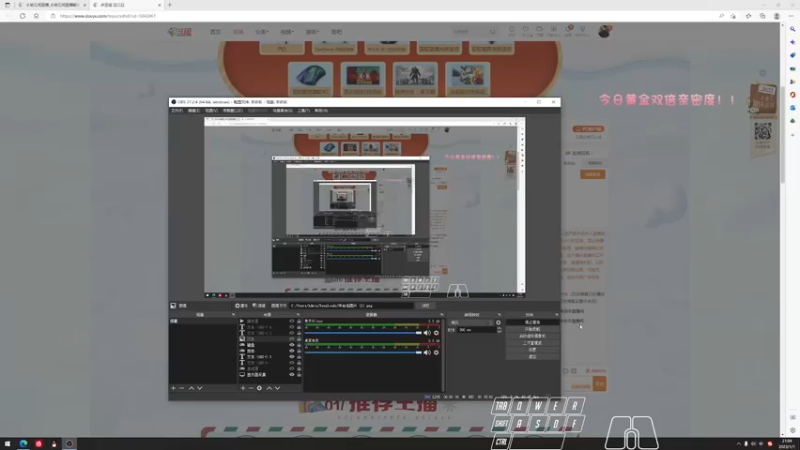The height and width of the screenshot is (450, 800).
Task: Remove the selected scene with minus button
Action: click(x=182, y=388)
